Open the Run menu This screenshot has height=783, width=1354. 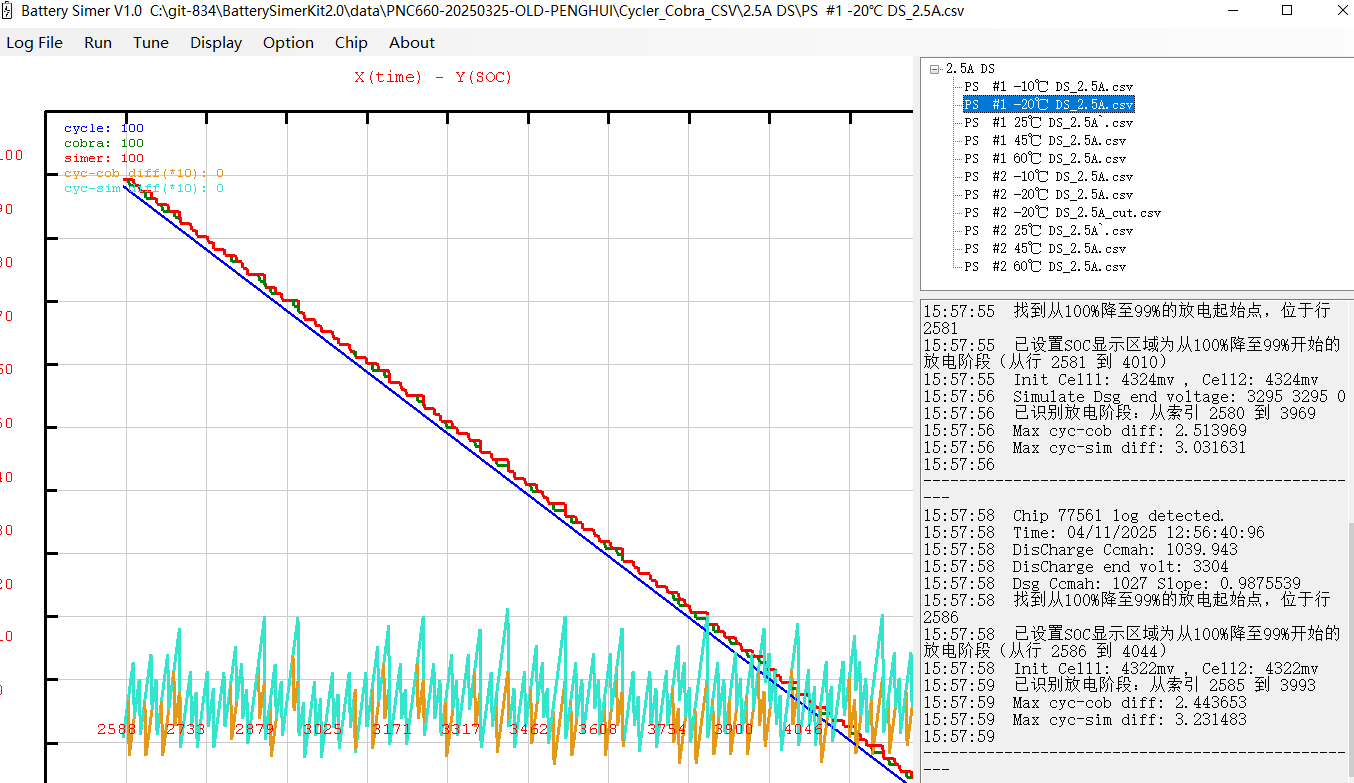point(98,43)
